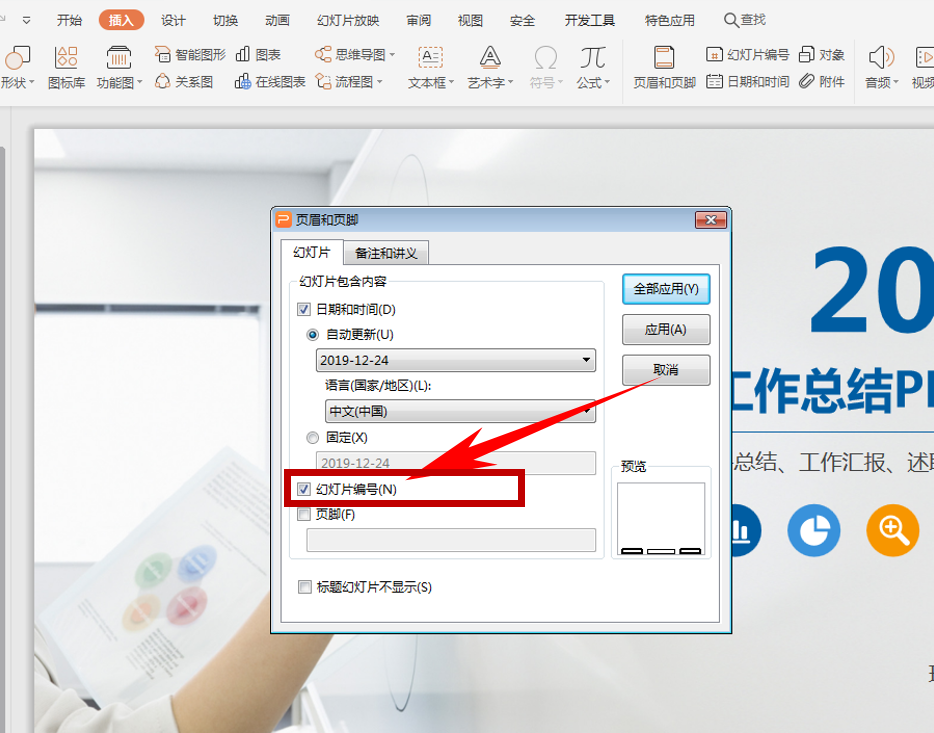The width and height of the screenshot is (934, 733).
Task: Uncheck the slide number (幻灯片编号) checkbox
Action: tap(304, 489)
